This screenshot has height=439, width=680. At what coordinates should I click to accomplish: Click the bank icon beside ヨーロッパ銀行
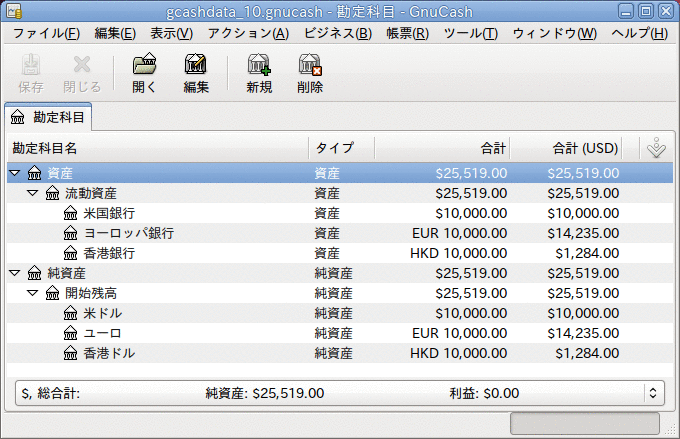[x=71, y=233]
